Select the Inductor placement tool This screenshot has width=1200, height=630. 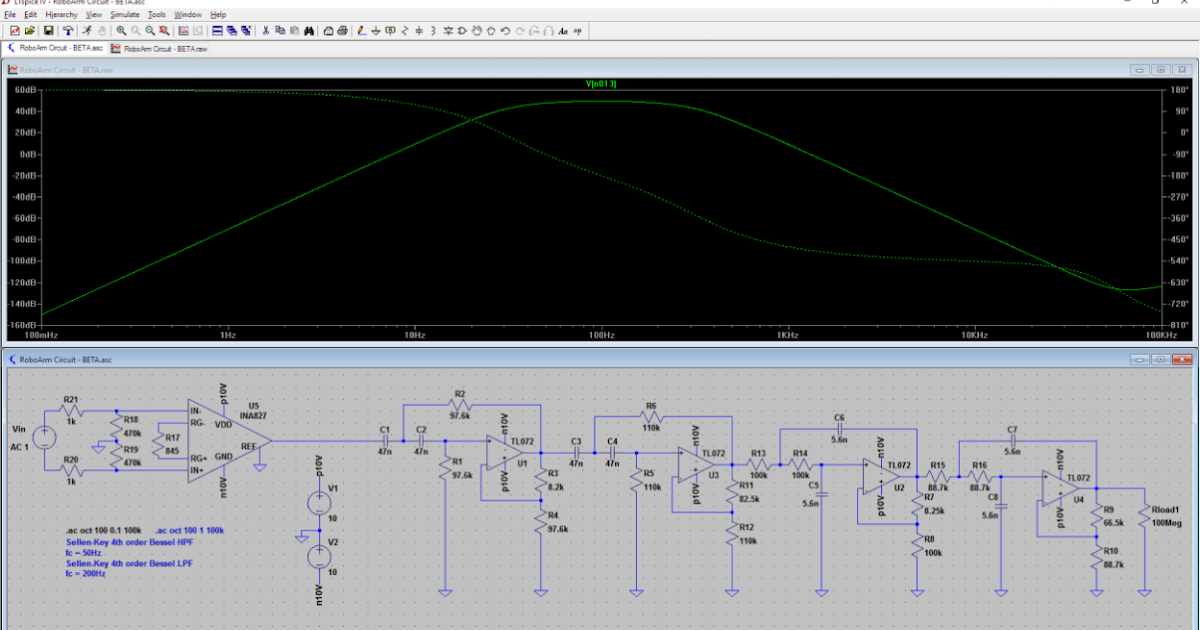coord(433,31)
